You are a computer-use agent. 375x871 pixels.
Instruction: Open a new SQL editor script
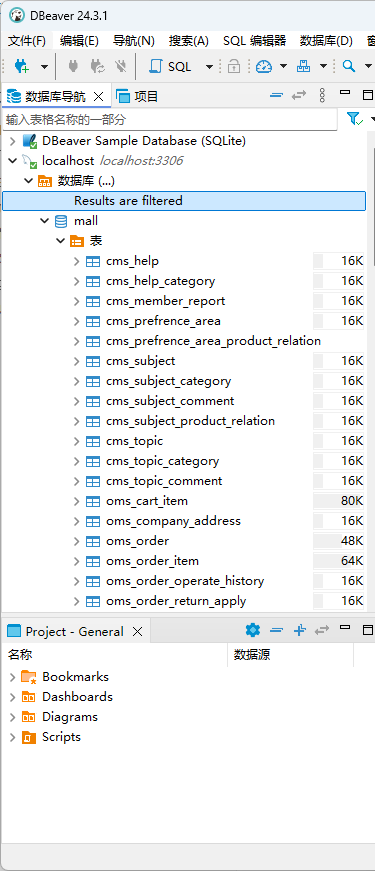tap(170, 67)
